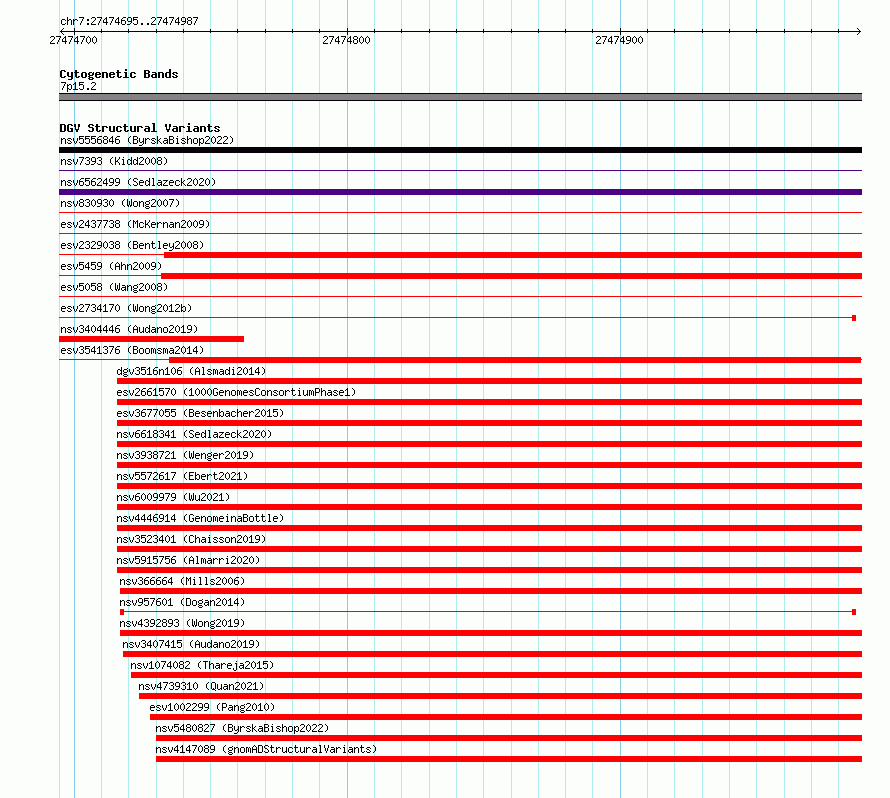Click the 27474900 ruler coordinate
Screen dimensions: 890x798
point(619,40)
